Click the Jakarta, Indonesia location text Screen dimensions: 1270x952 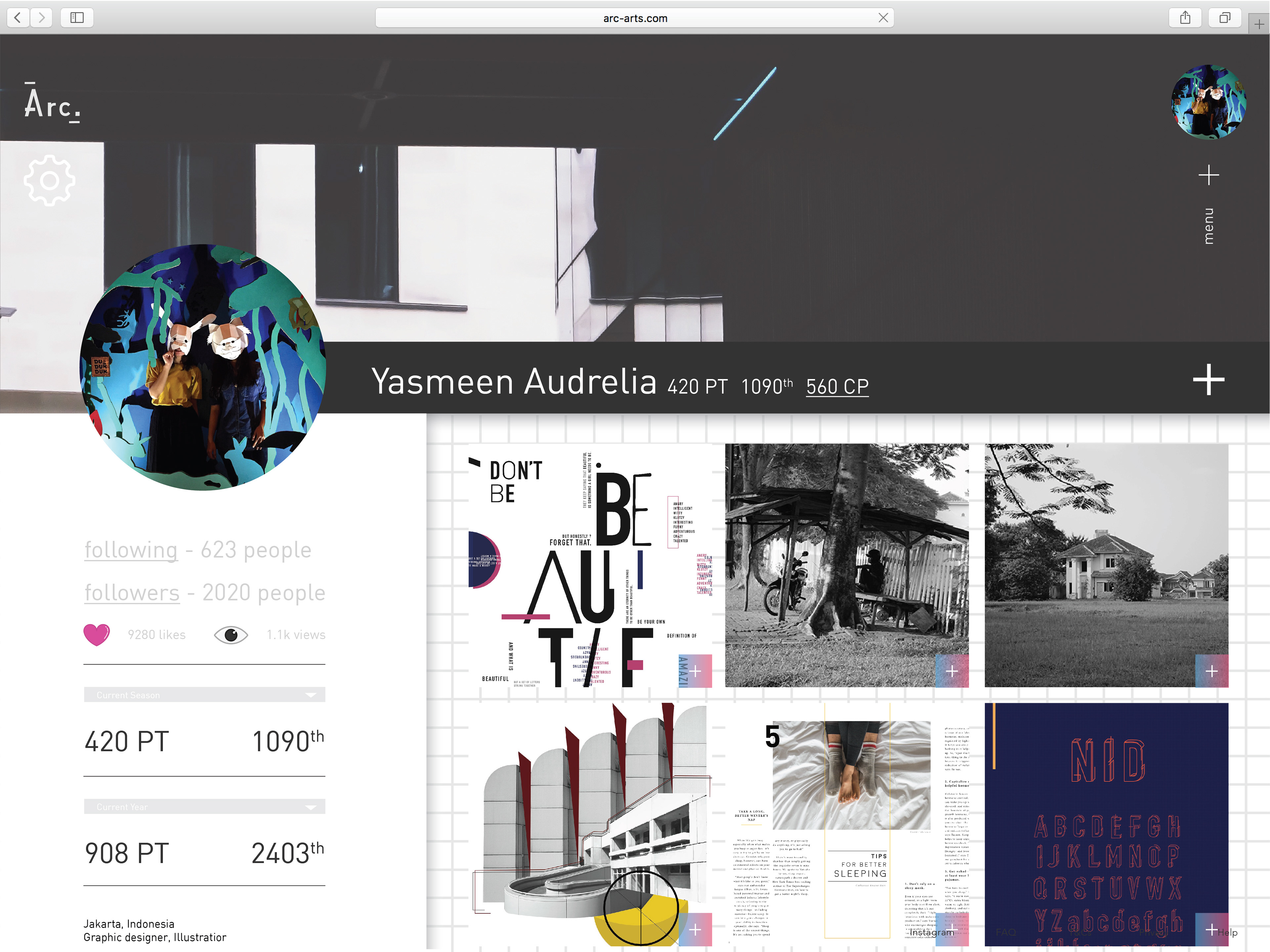[129, 924]
